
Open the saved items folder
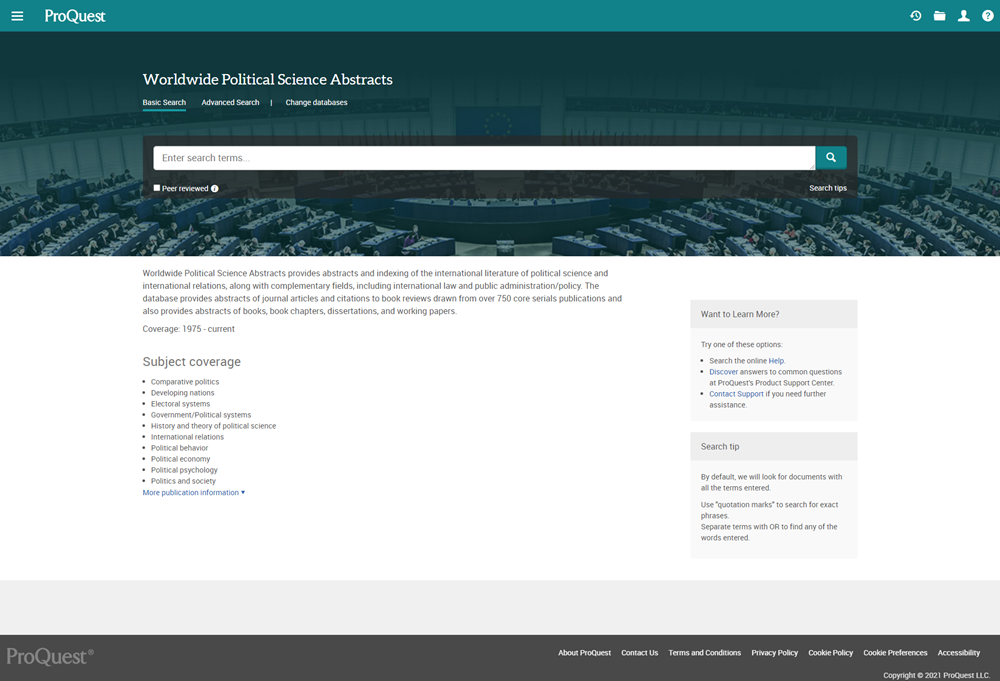939,15
